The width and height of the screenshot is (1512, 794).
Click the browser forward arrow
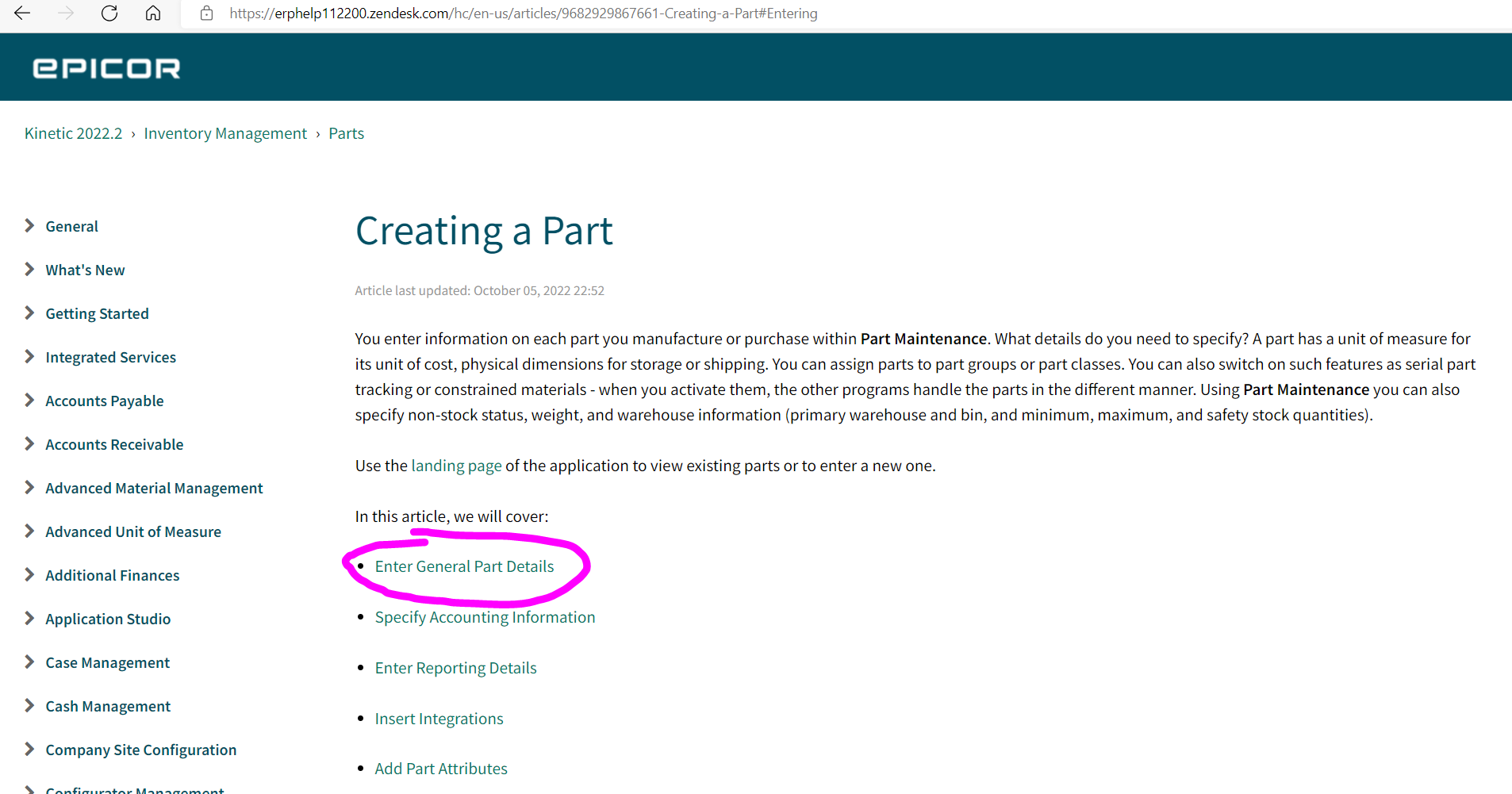66,13
